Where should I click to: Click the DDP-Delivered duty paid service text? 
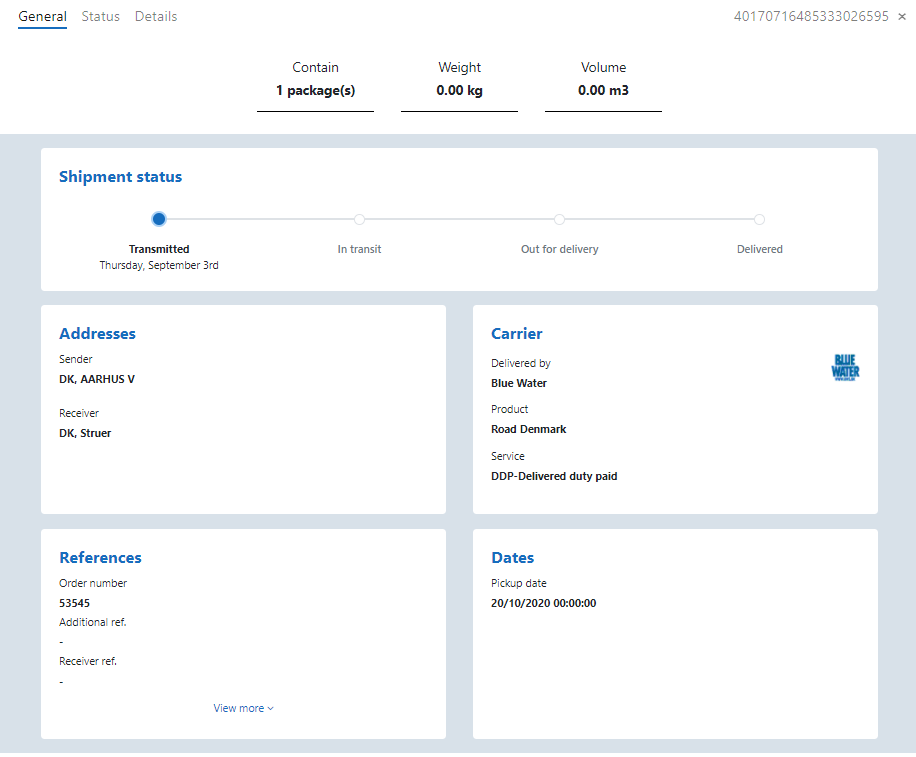tap(554, 476)
